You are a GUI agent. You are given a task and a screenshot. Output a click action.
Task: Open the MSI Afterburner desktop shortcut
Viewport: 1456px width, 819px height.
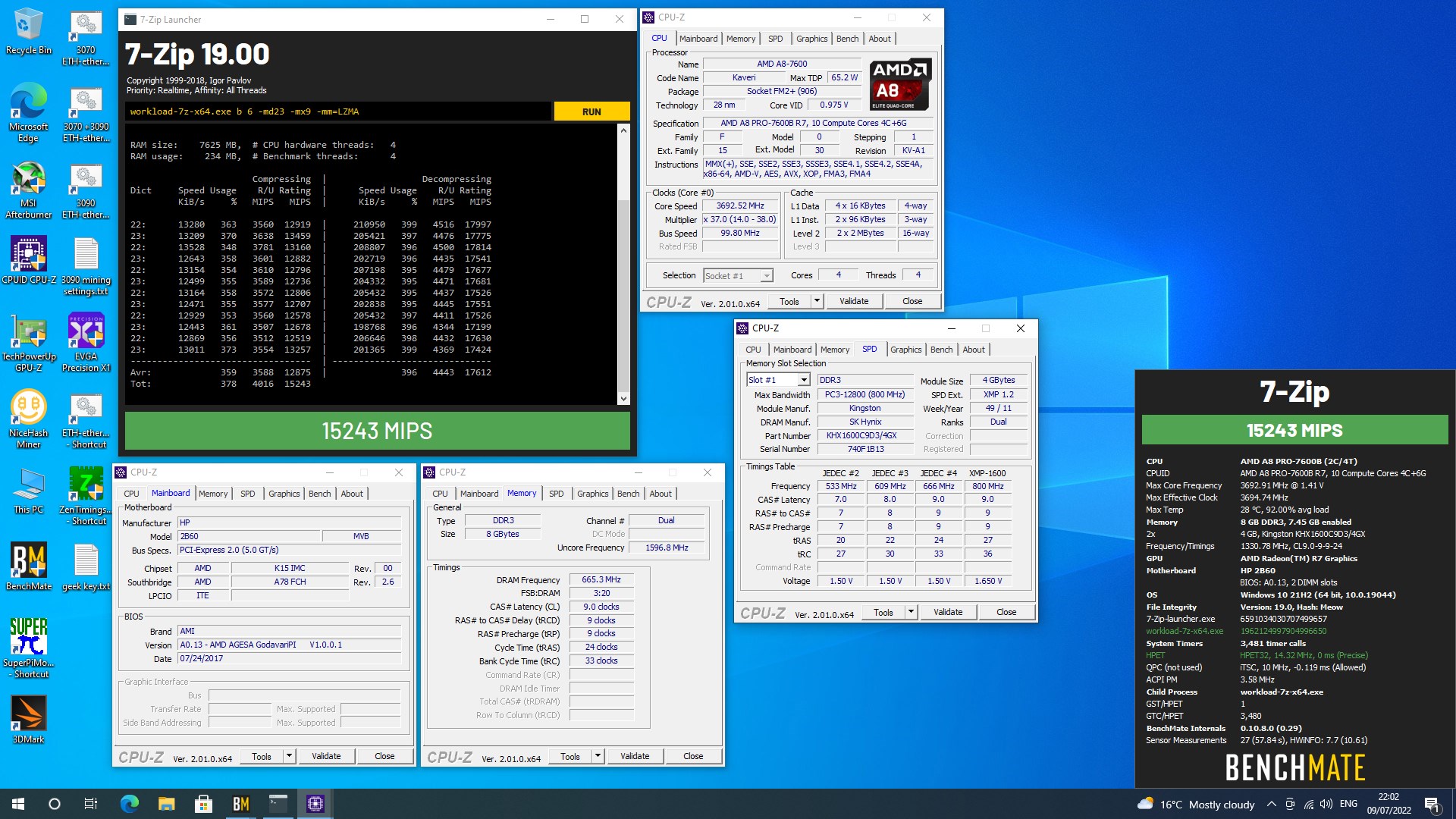click(x=28, y=190)
